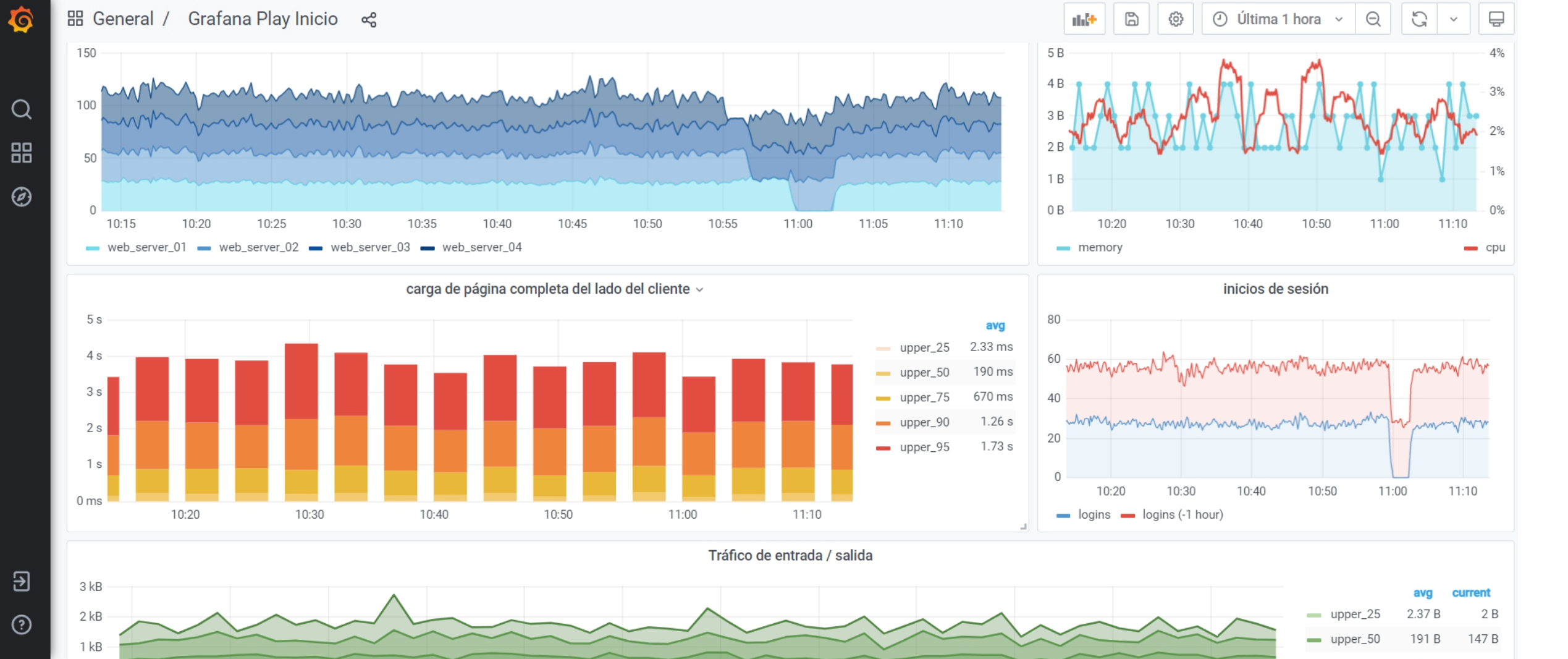Sort traffic legend by current column

(1470, 592)
